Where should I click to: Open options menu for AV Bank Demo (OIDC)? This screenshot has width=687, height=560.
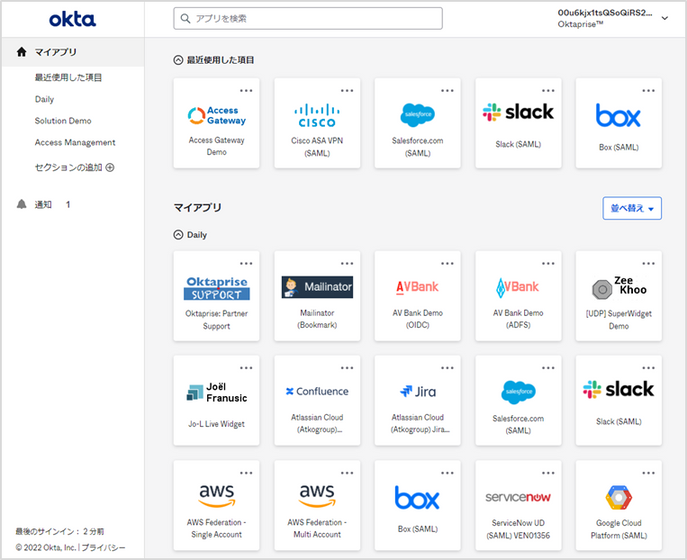(447, 263)
